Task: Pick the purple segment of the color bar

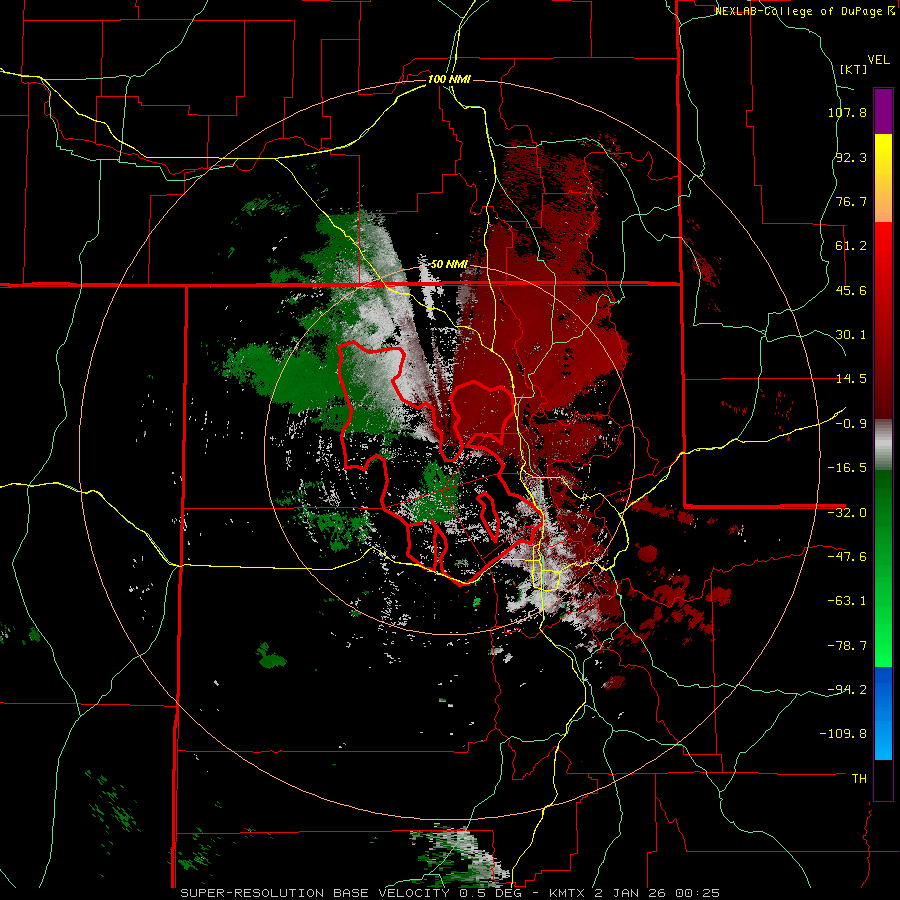Action: (883, 111)
